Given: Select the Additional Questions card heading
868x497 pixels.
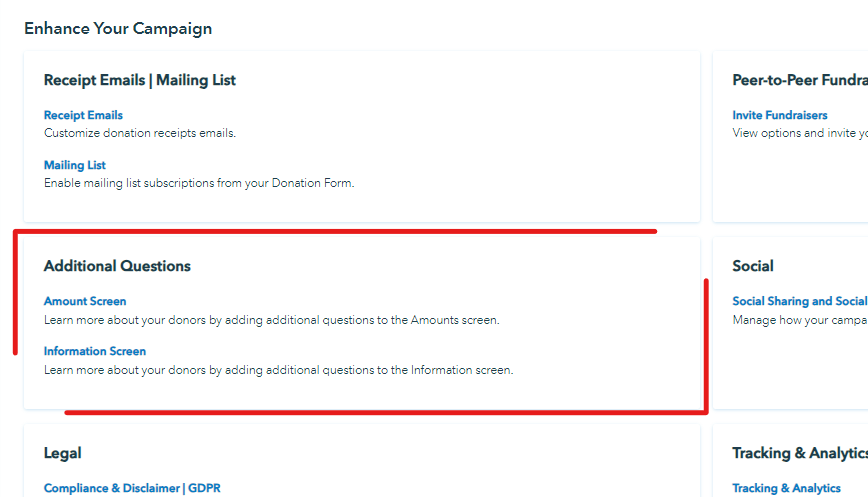Looking at the screenshot, I should point(117,266).
